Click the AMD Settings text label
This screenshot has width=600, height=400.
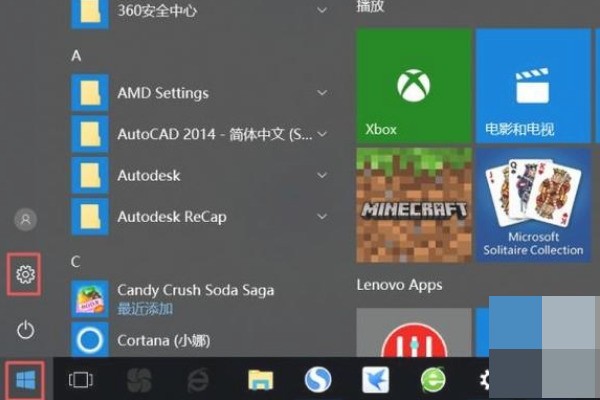click(163, 93)
